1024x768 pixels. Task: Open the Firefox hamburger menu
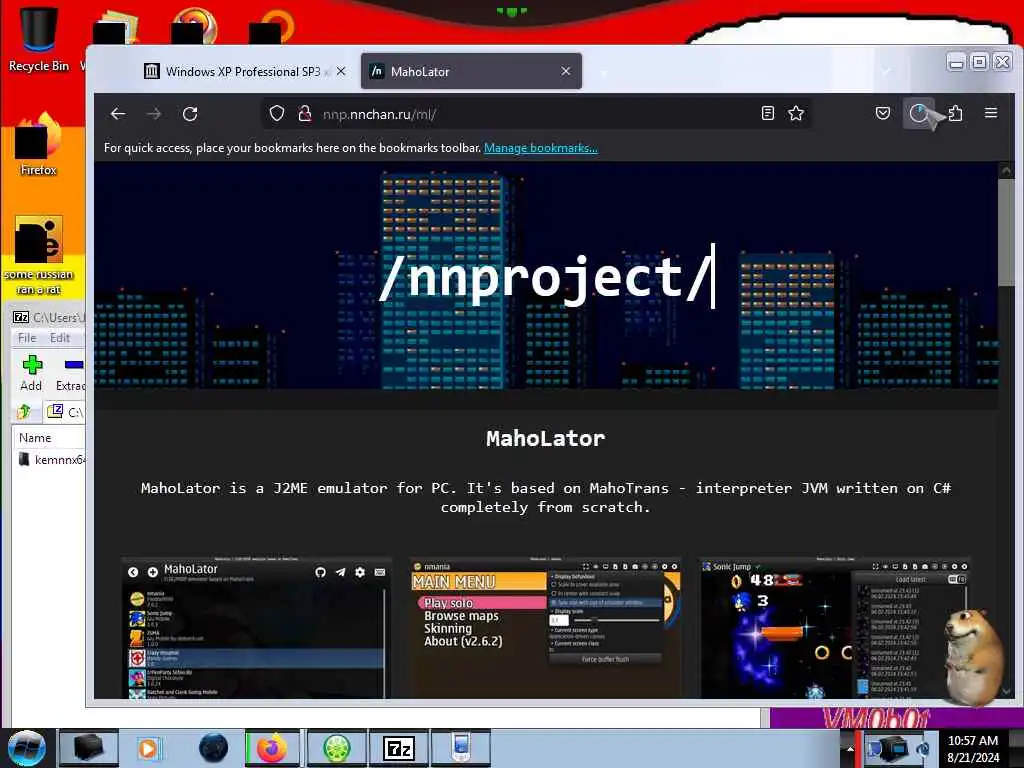(991, 113)
